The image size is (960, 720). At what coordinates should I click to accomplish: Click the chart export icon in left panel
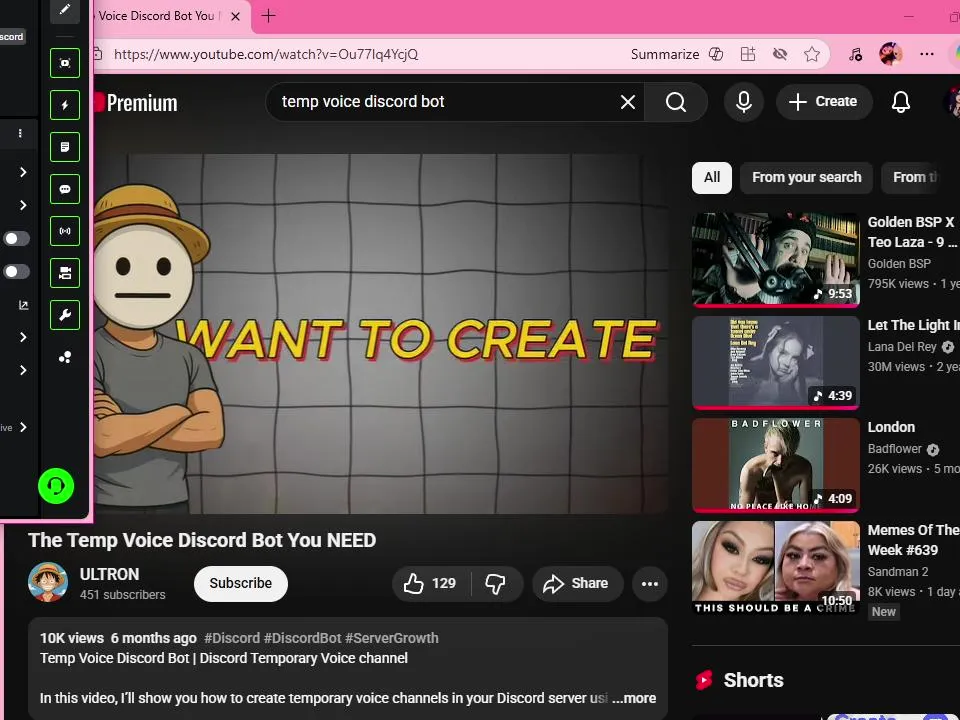(23, 305)
